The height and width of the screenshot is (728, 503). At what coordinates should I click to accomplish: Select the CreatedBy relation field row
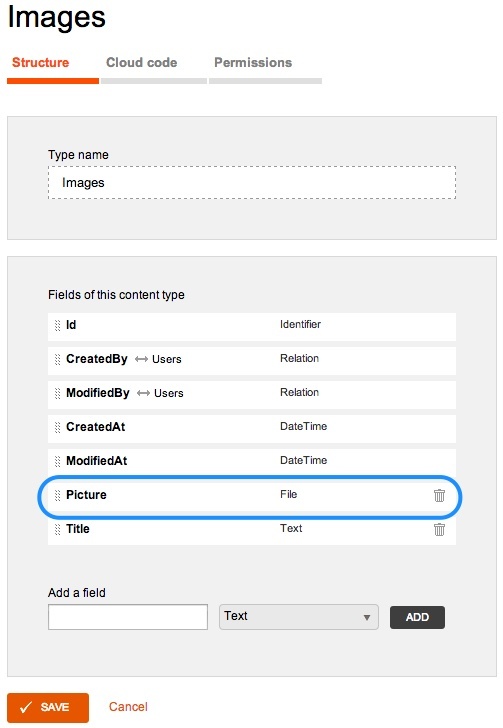(252, 359)
